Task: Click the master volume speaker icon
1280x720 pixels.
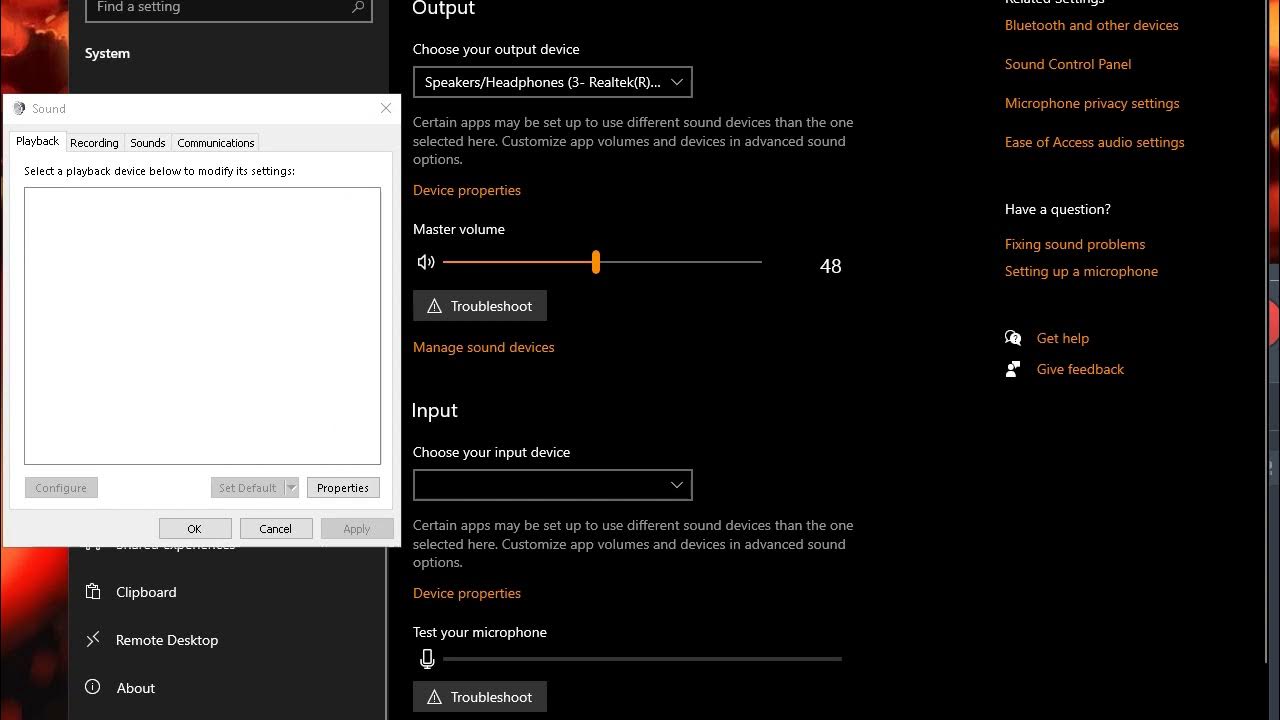Action: (426, 262)
